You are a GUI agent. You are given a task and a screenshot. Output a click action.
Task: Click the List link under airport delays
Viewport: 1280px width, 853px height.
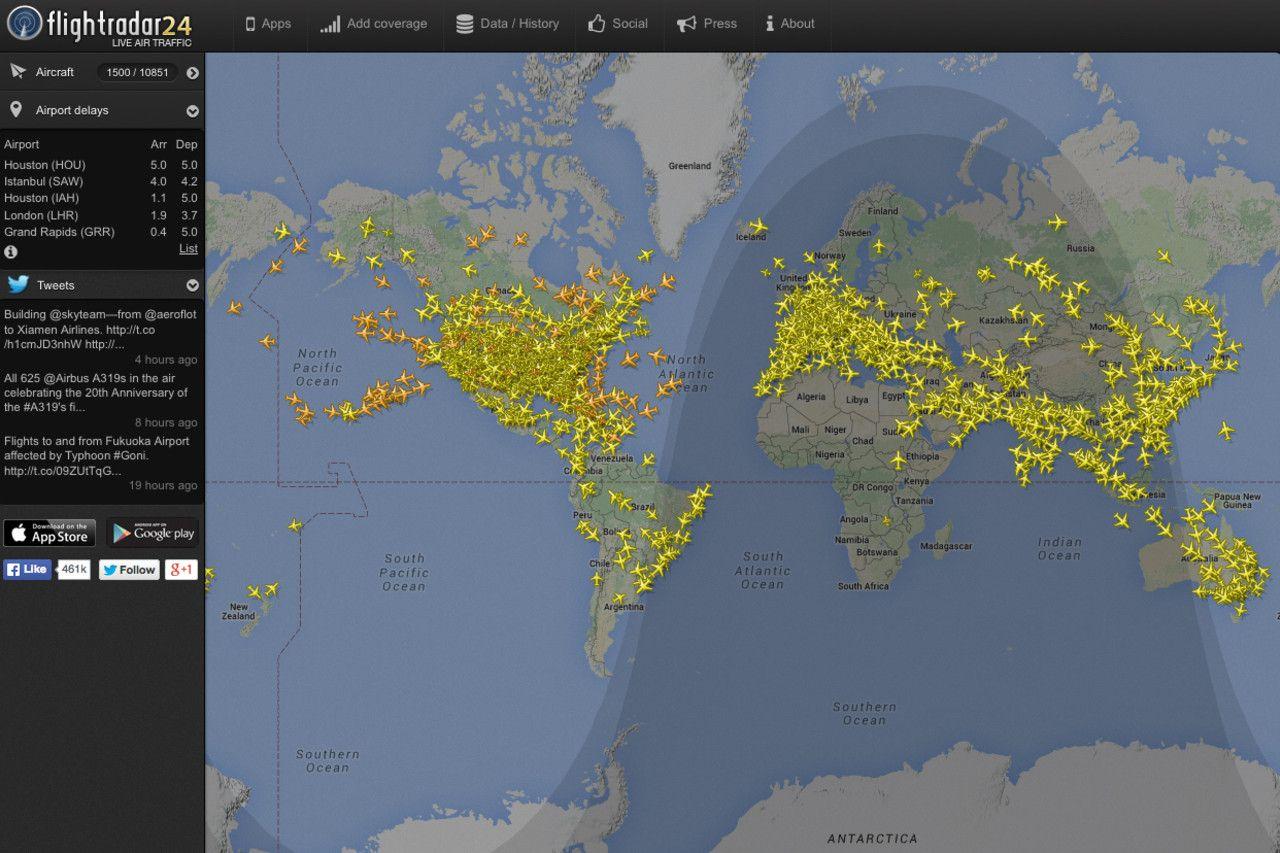[x=188, y=249]
